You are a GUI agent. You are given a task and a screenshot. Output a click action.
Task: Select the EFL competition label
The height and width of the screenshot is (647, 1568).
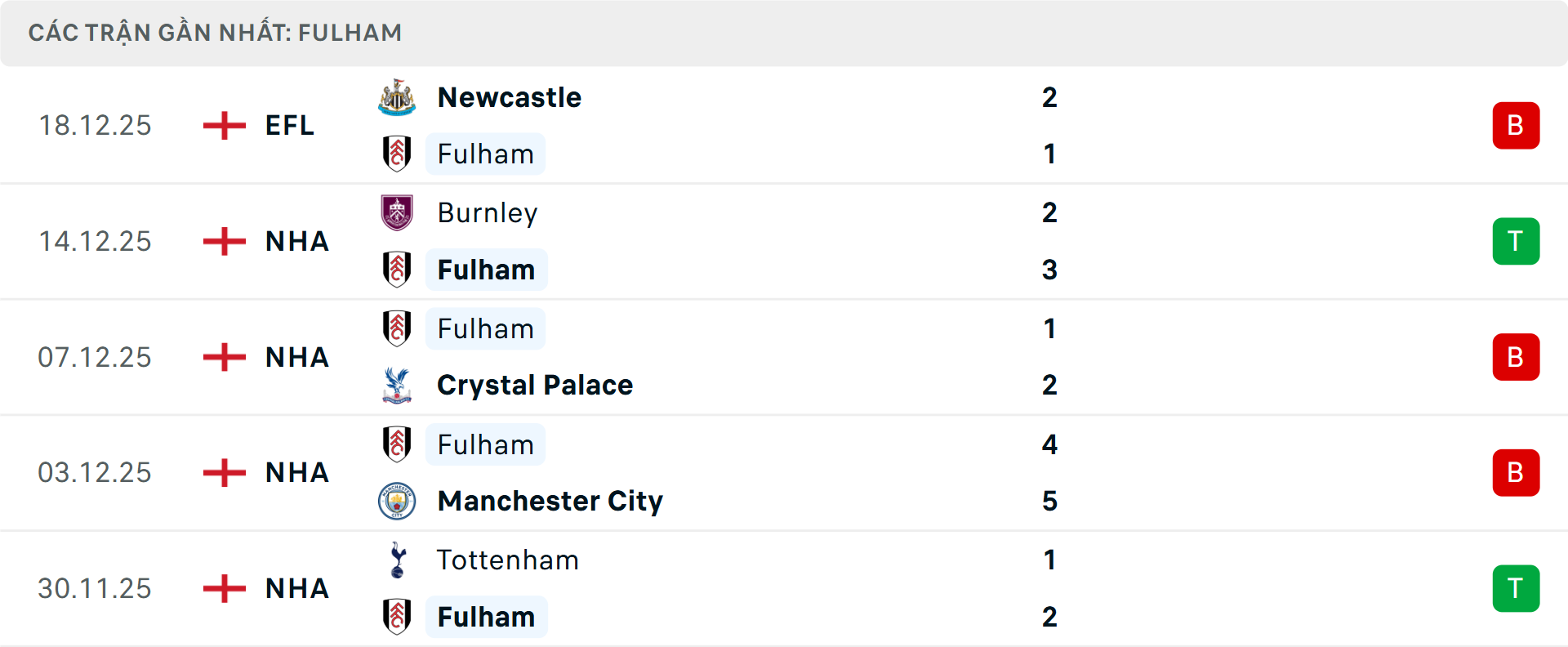pyautogui.click(x=289, y=125)
